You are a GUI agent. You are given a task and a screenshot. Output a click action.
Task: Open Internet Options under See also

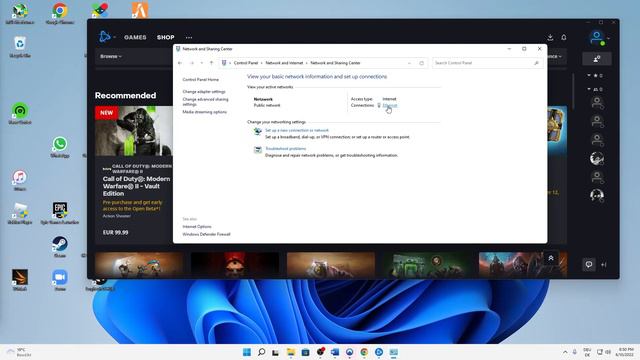point(197,227)
